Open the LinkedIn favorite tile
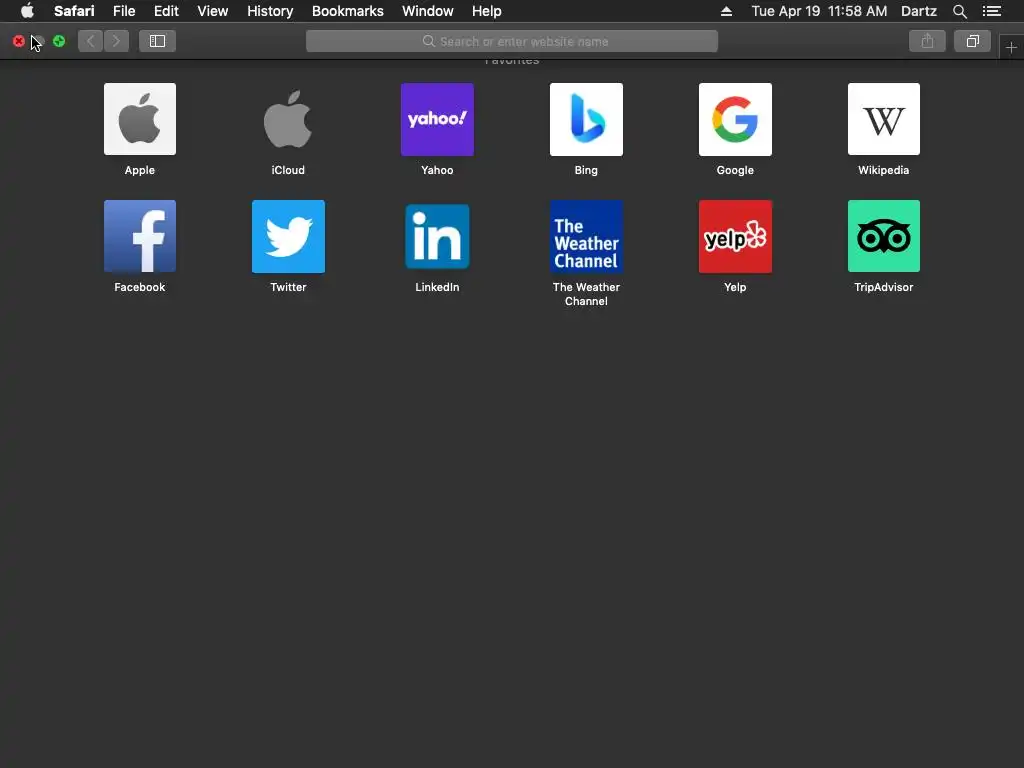Viewport: 1024px width, 768px height. point(437,236)
